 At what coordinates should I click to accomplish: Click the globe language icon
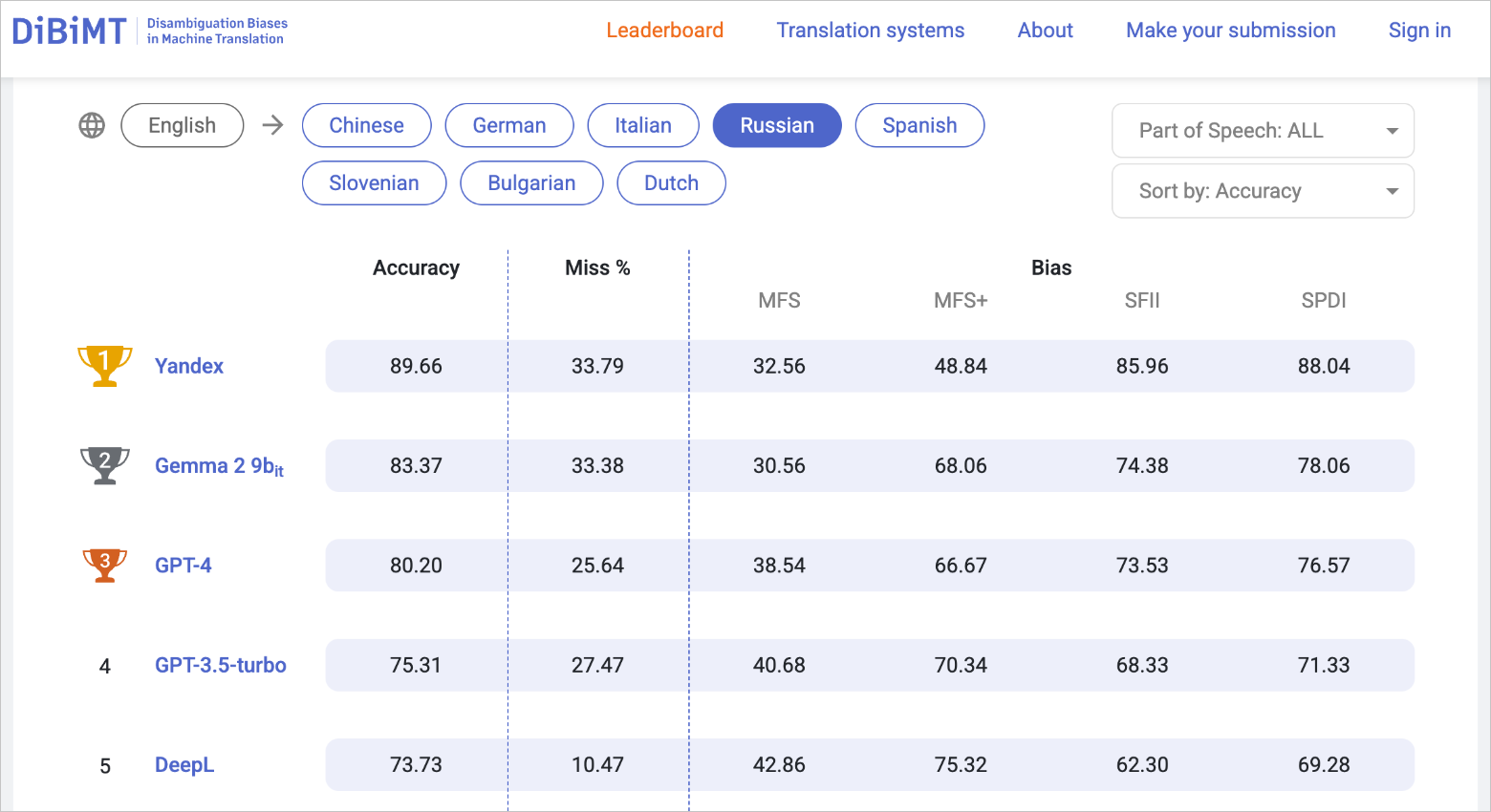[92, 125]
